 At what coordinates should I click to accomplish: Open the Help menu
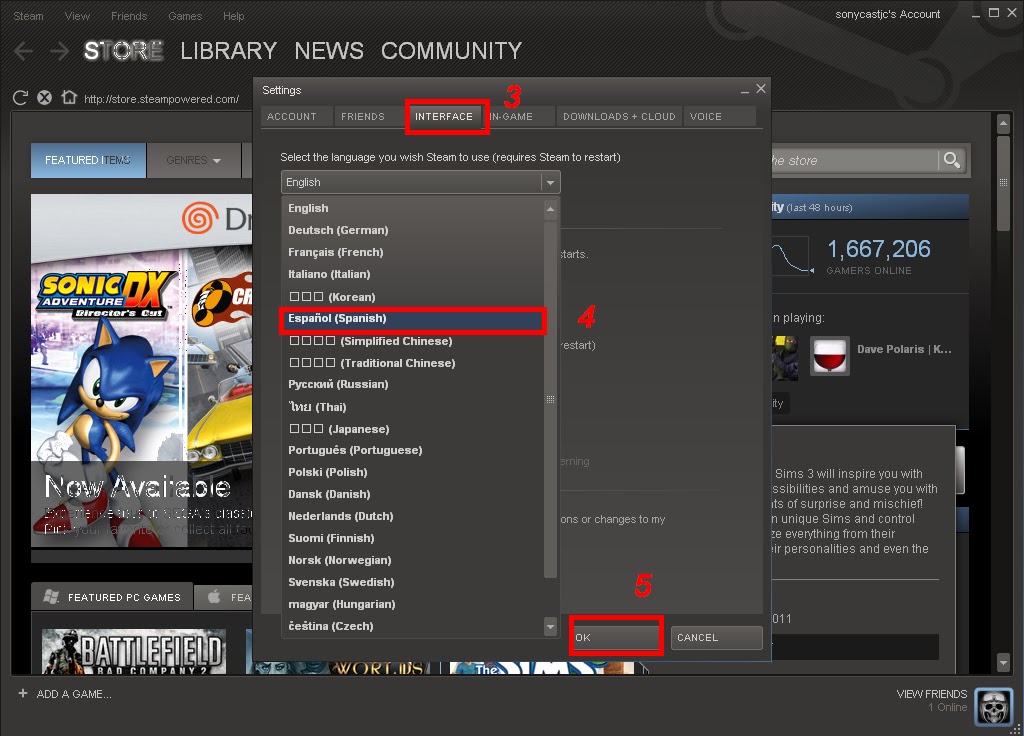point(233,16)
